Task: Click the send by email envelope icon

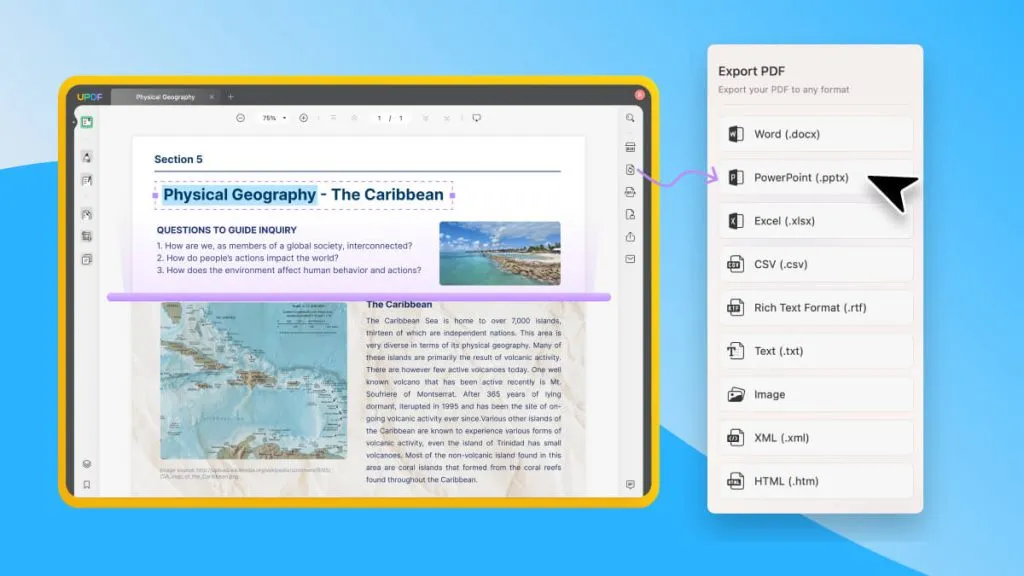Action: point(630,259)
